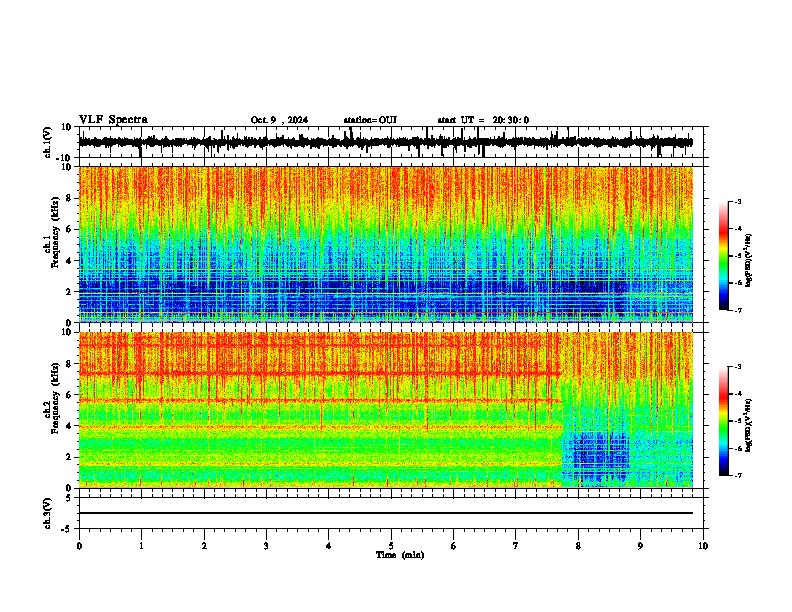Click time axis tick label "10" at the bottom
The height and width of the screenshot is (612, 792).
pyautogui.click(x=703, y=546)
